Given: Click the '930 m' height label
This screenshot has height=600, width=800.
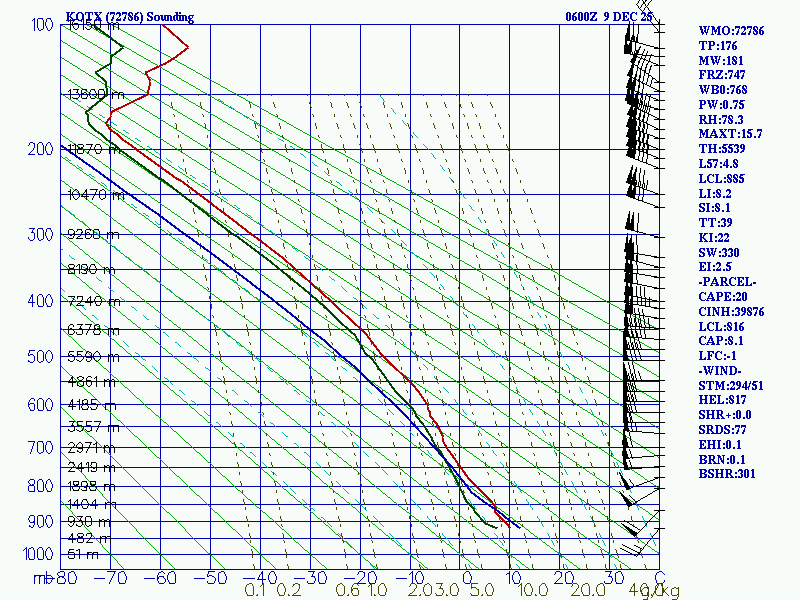Looking at the screenshot, I should tap(89, 522).
